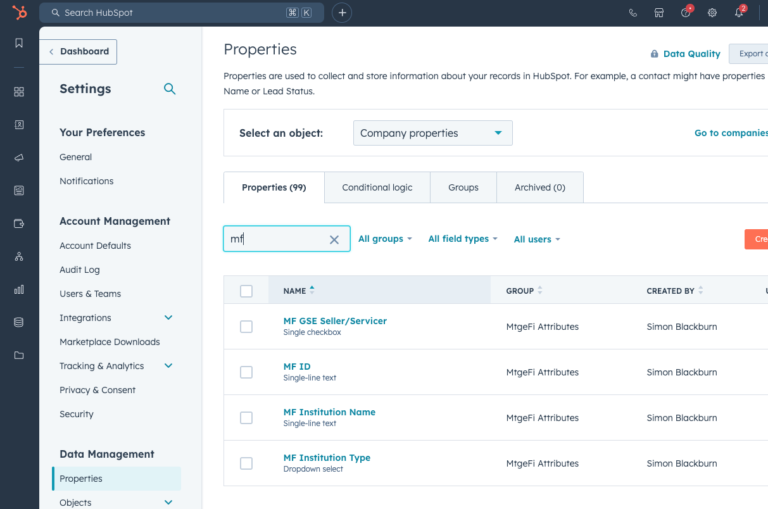Screen dimensions: 768x509
Task: Open the All groups filter dropdown
Action: point(385,239)
